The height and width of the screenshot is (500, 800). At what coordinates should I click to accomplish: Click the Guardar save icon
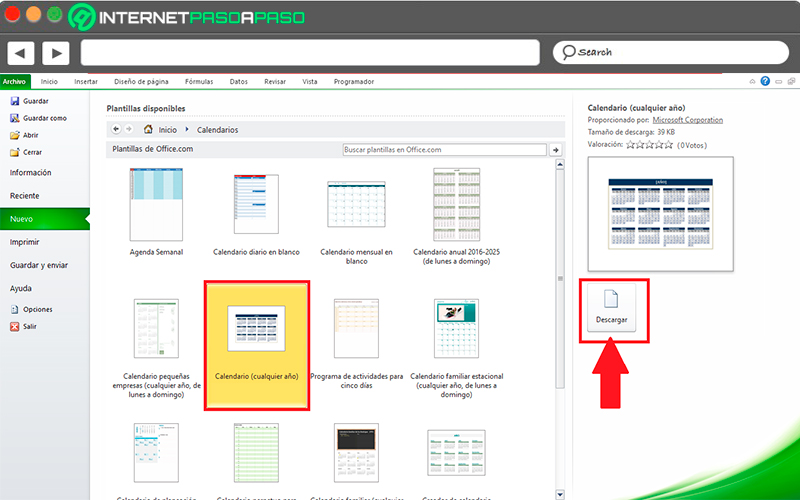(x=15, y=101)
